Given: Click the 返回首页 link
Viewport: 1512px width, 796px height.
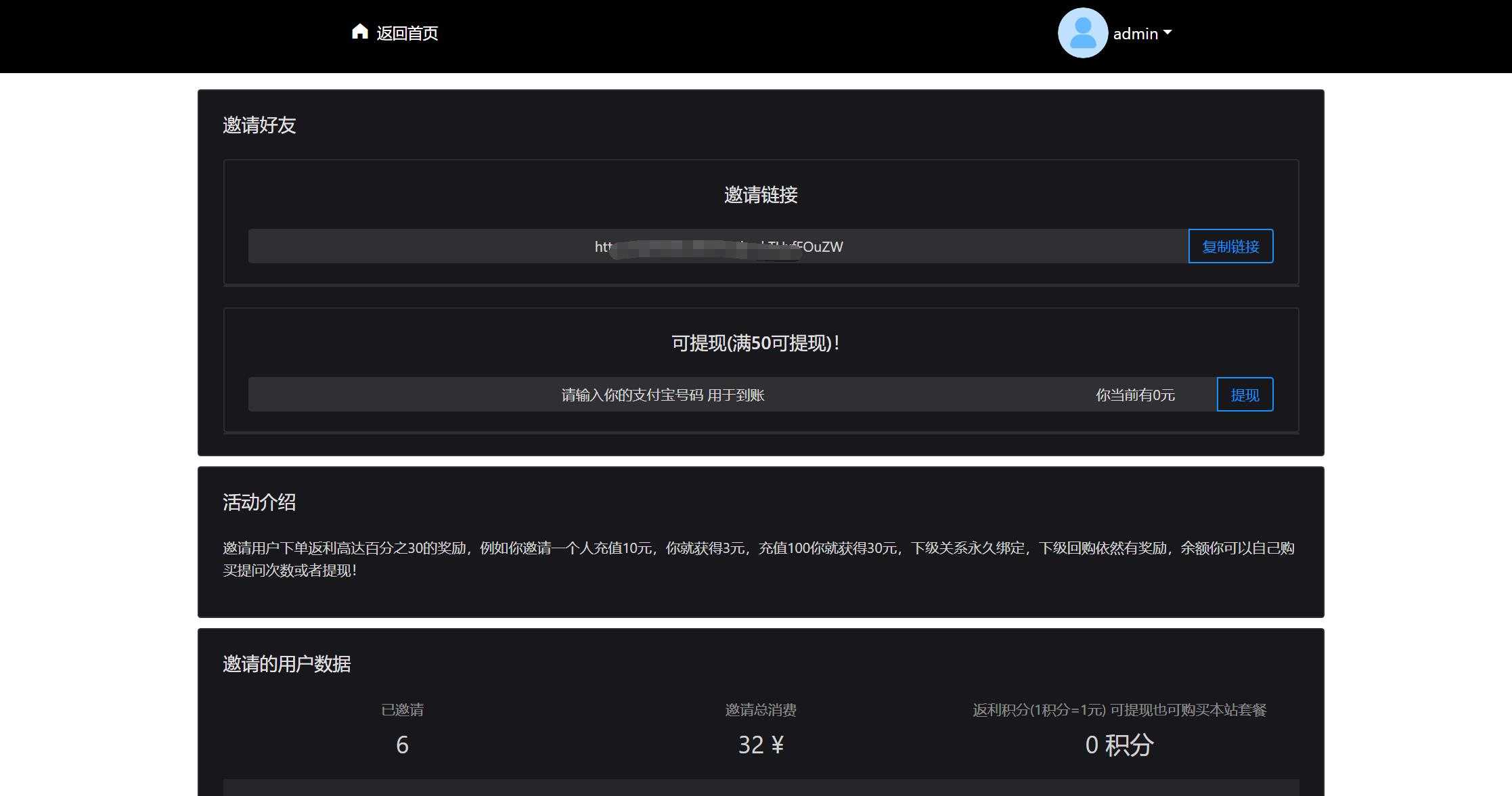Looking at the screenshot, I should point(407,33).
